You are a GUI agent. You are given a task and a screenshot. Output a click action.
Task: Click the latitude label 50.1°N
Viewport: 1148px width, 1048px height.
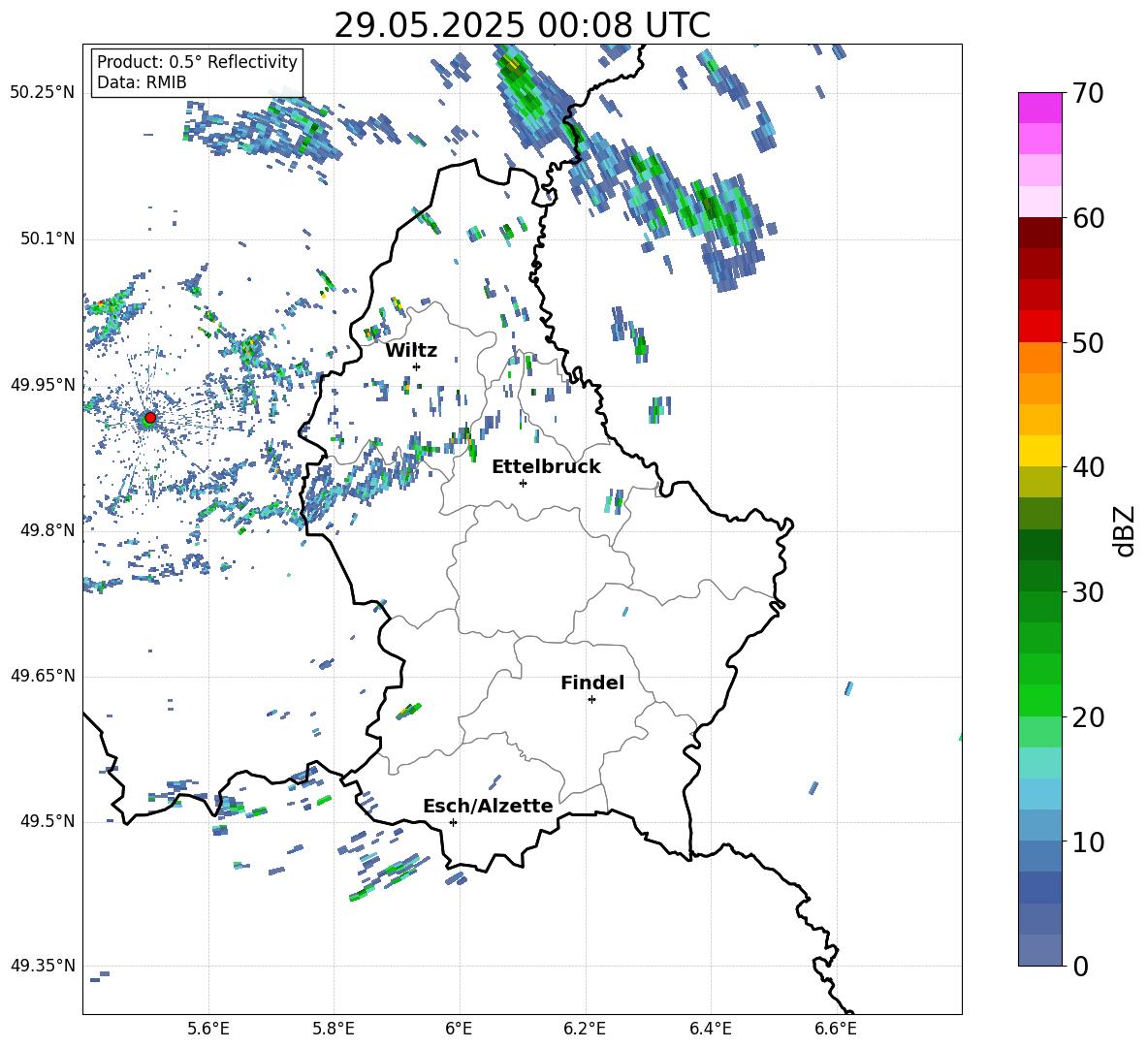(47, 239)
